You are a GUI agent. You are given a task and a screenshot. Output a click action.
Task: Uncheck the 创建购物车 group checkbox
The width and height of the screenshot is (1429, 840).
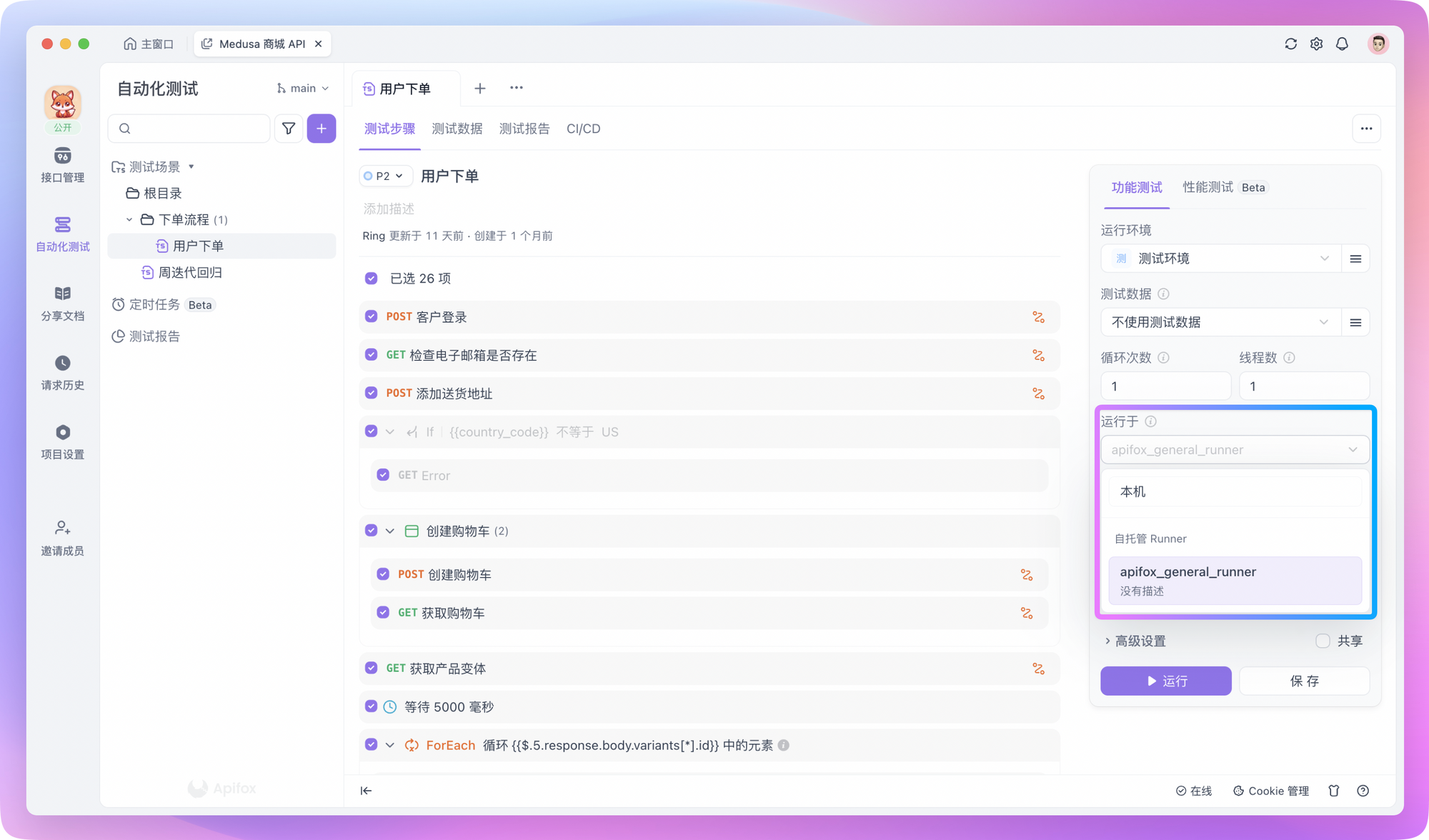point(371,531)
